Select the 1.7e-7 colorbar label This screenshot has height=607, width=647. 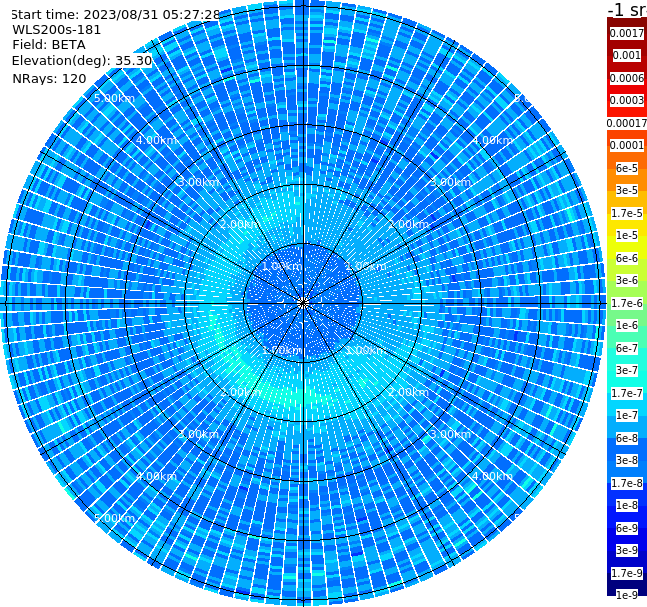coord(627,393)
